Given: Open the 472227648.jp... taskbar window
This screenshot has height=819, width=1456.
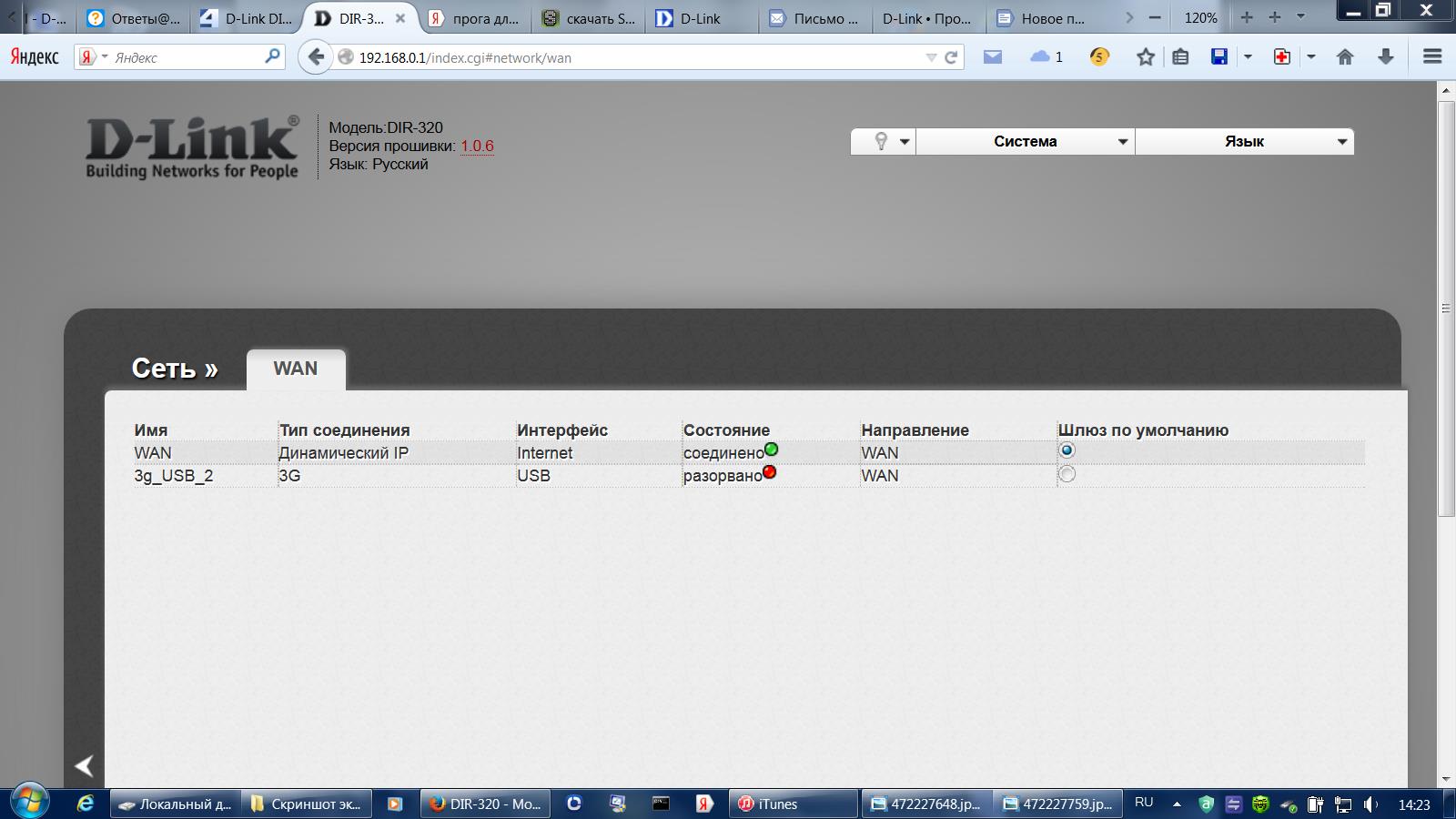Looking at the screenshot, I should point(925,804).
